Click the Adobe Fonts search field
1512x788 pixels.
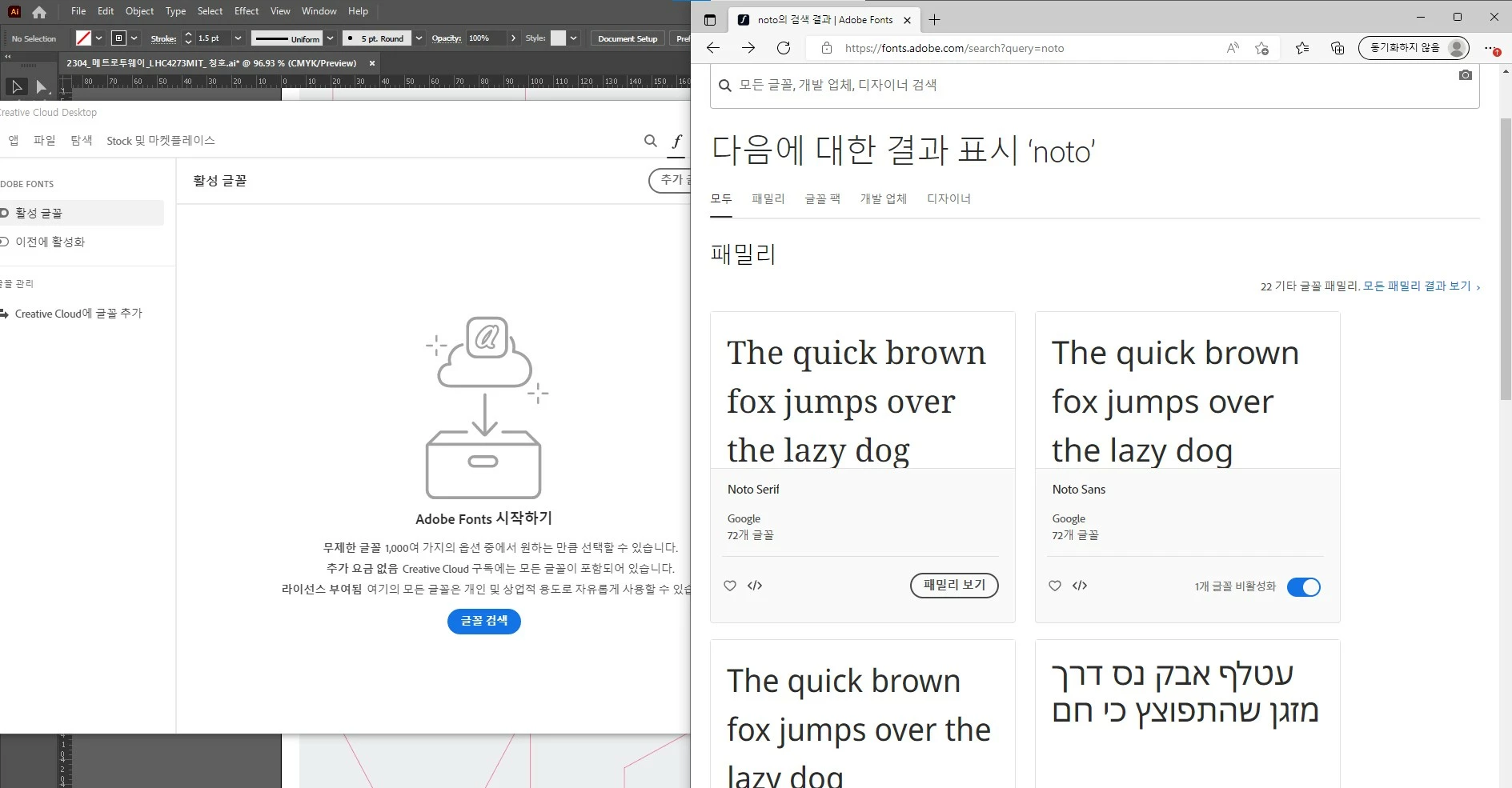click(x=1094, y=85)
